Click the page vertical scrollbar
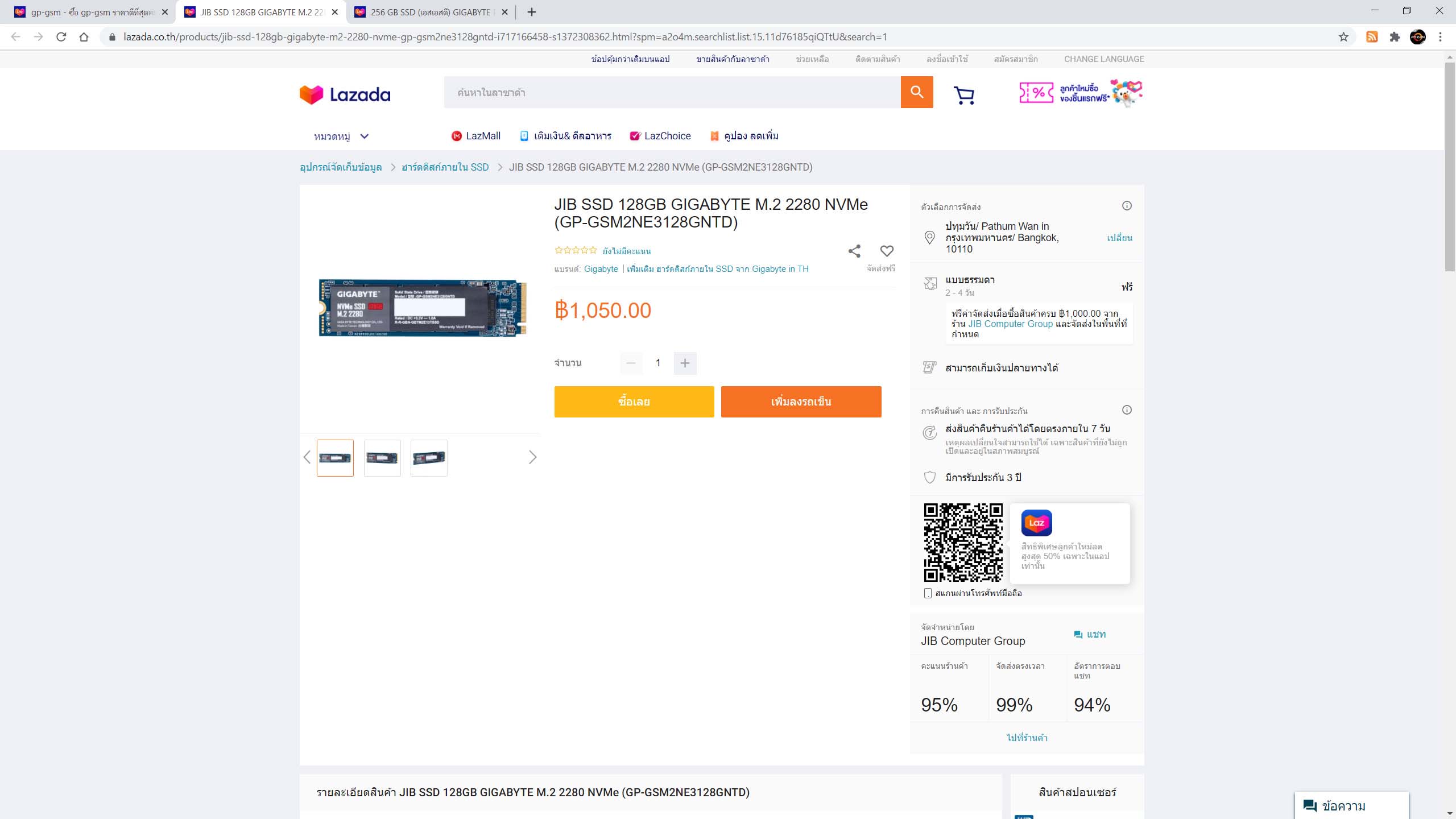The height and width of the screenshot is (819, 1456). coord(1450,167)
